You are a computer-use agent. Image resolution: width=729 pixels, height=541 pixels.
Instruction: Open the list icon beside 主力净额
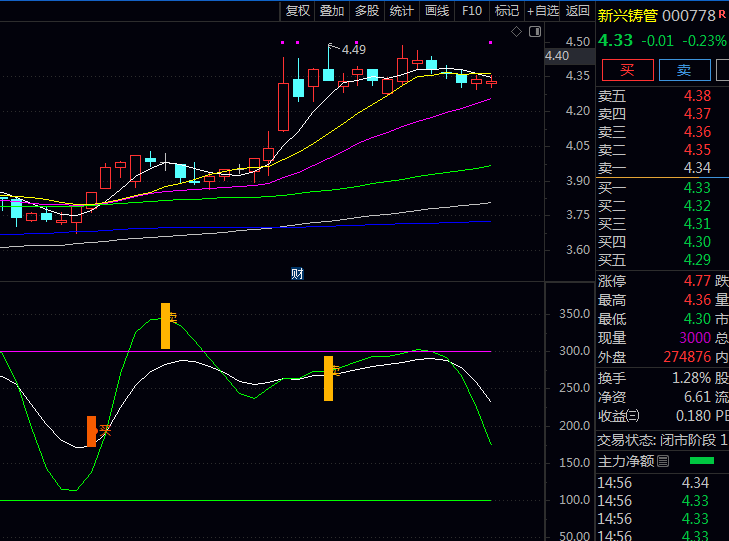(x=663, y=461)
